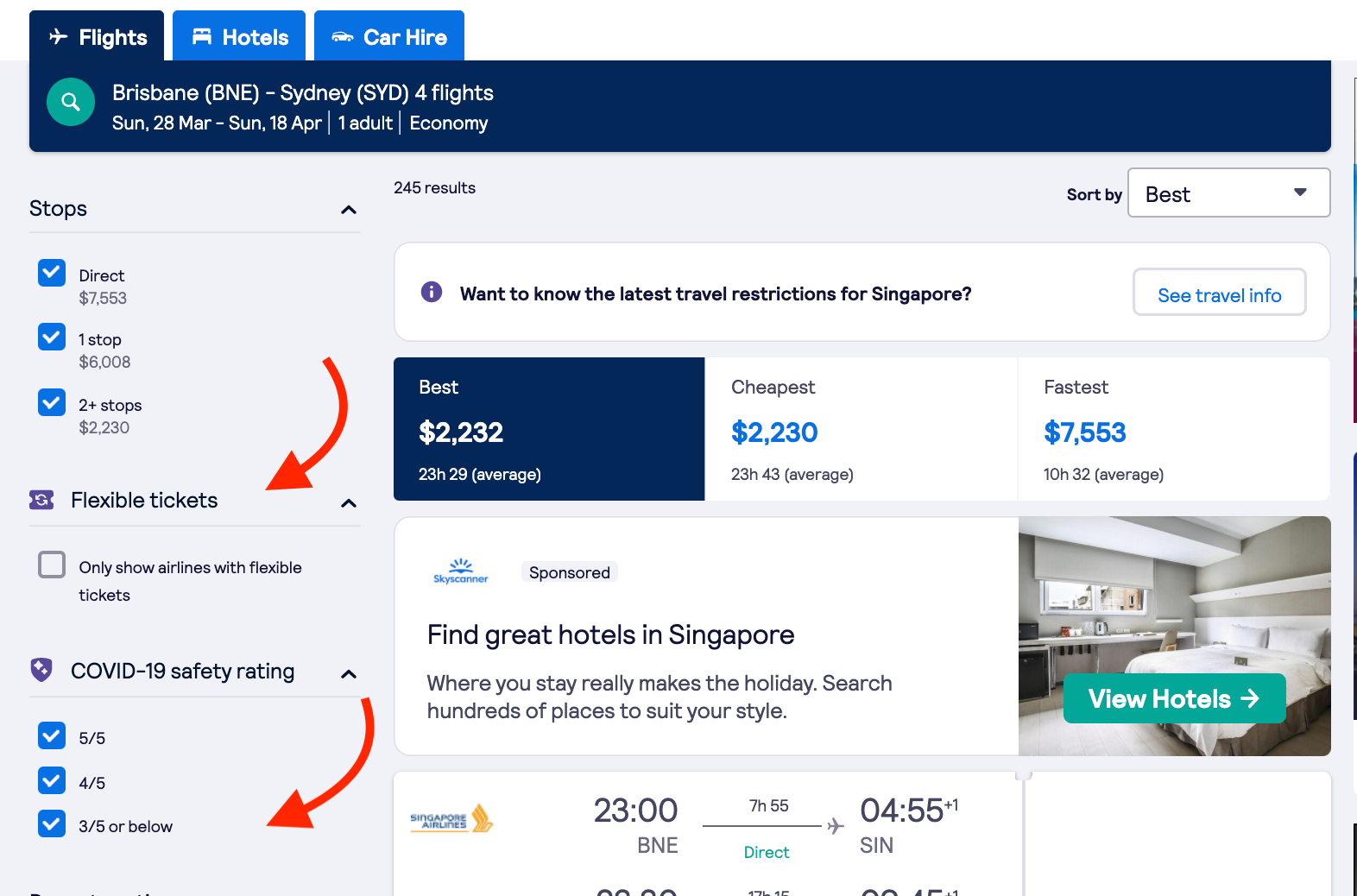Uncheck the 5/5 safety rating checkbox

(x=52, y=735)
